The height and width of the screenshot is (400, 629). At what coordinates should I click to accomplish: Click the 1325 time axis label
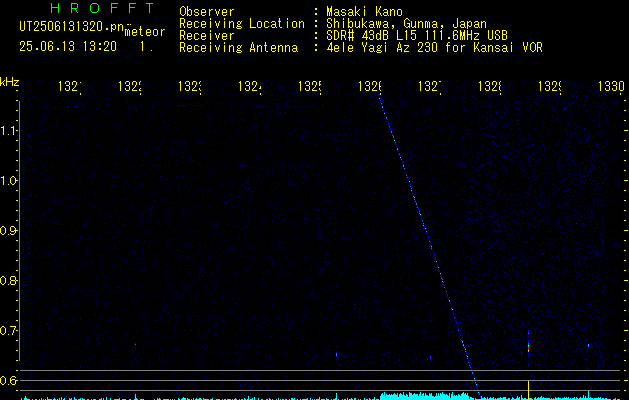(x=310, y=87)
